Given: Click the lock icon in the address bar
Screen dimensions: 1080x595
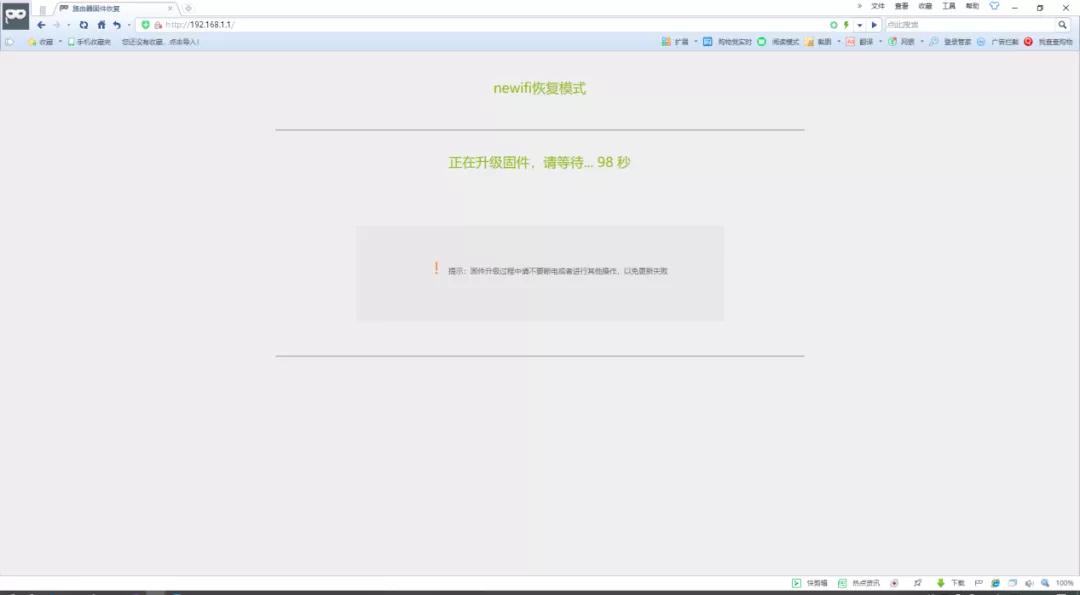Looking at the screenshot, I should [x=158, y=25].
